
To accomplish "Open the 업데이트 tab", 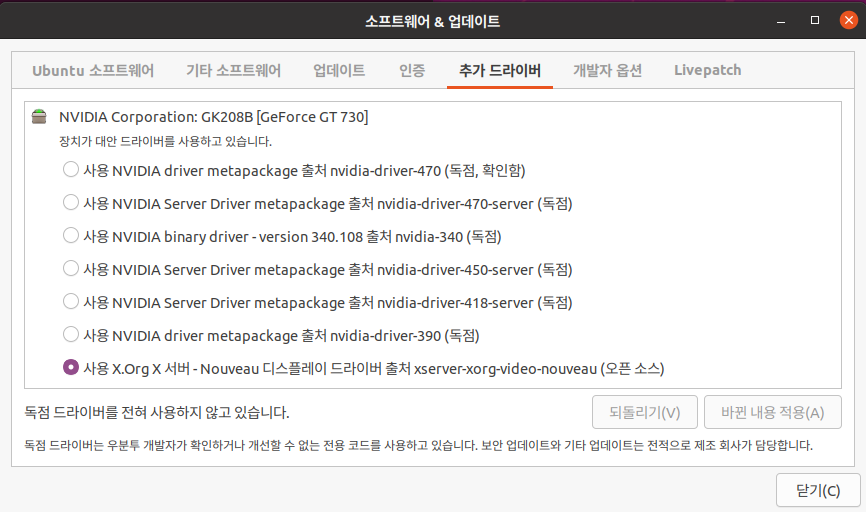I will pyautogui.click(x=339, y=71).
